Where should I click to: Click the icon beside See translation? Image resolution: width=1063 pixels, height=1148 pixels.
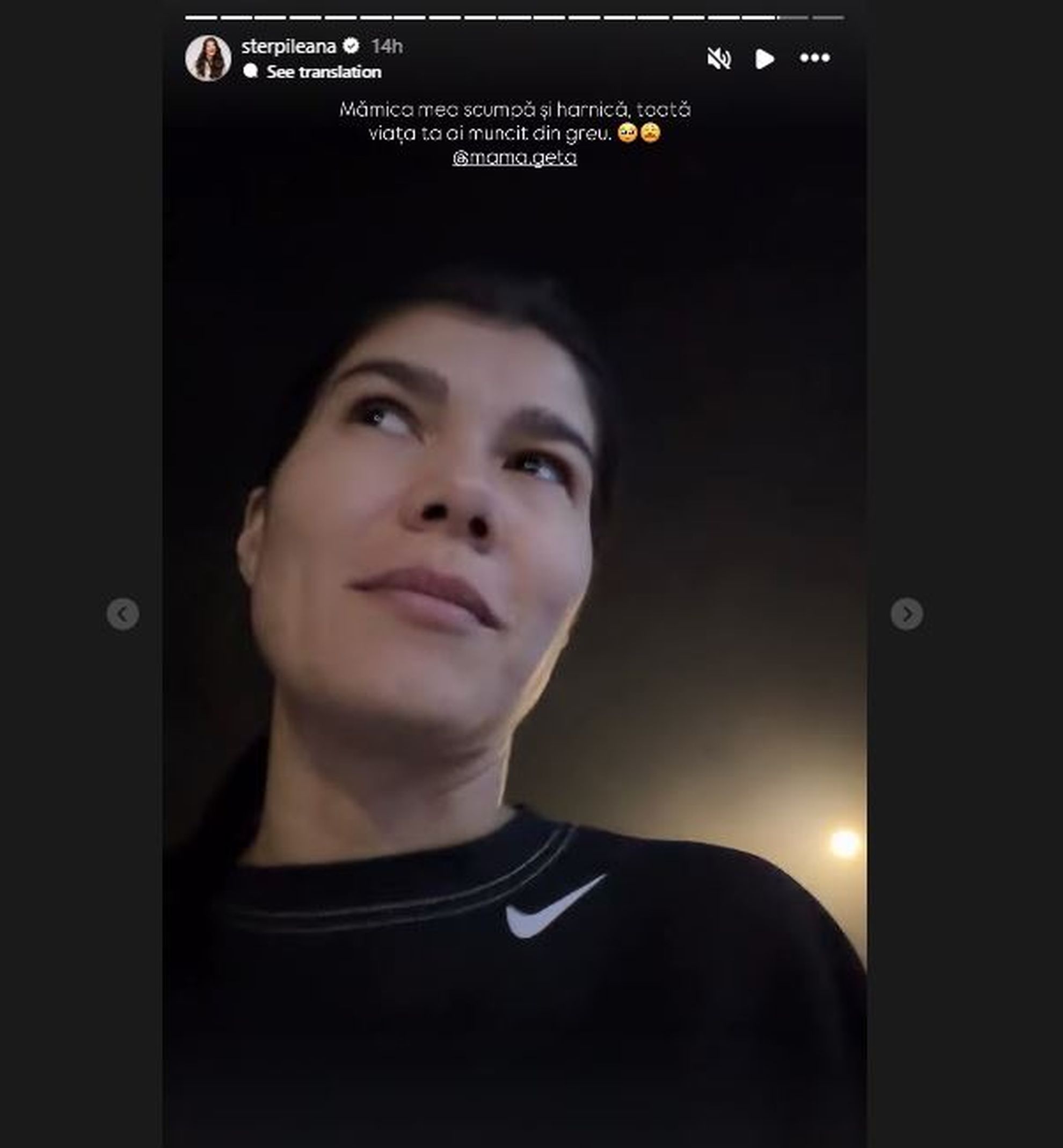[x=250, y=71]
